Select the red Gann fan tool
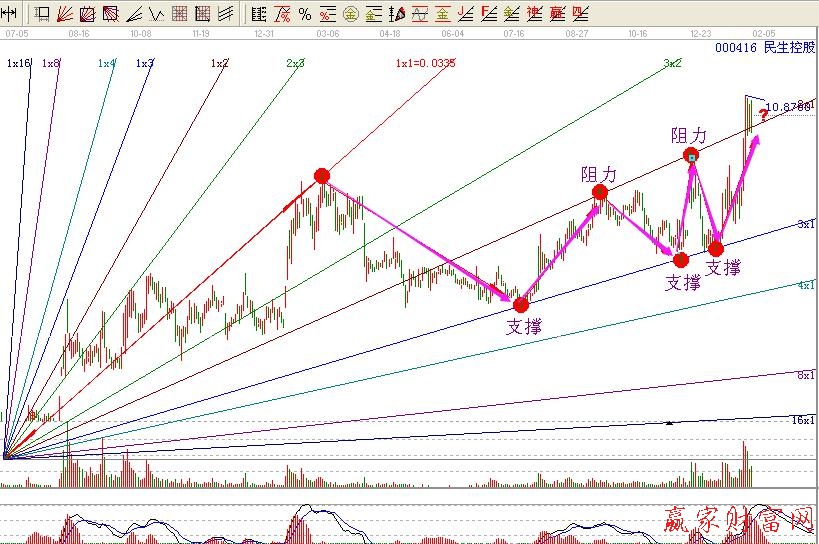Screen dimensions: 819x544 pos(64,14)
